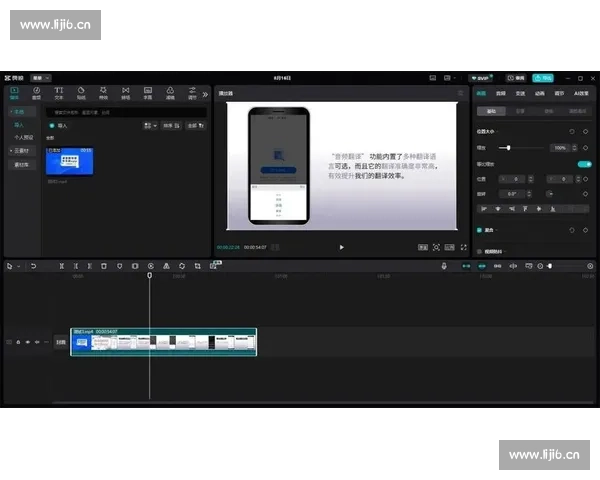Switch to the AI effects tab
This screenshot has width=600, height=480.
pos(581,93)
